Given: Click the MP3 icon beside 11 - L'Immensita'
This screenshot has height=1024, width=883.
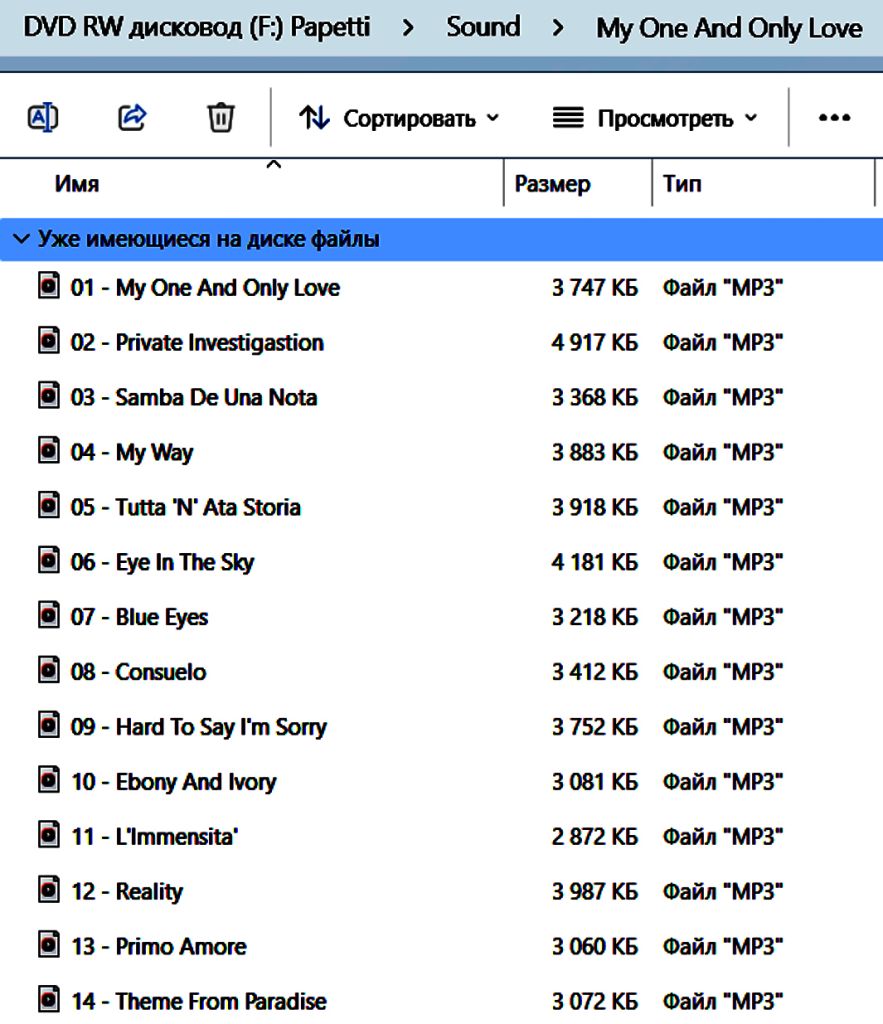Looking at the screenshot, I should click(49, 834).
